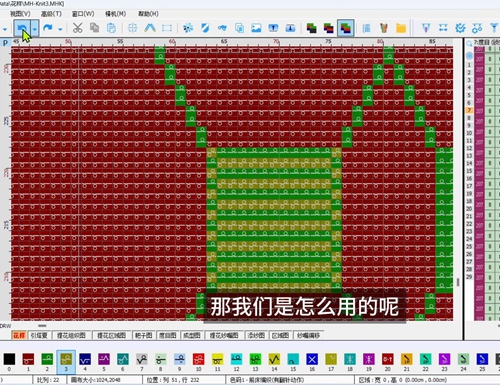The width and height of the screenshot is (500, 385).
Task: Select the scissors Cut icon
Action: point(77,28)
